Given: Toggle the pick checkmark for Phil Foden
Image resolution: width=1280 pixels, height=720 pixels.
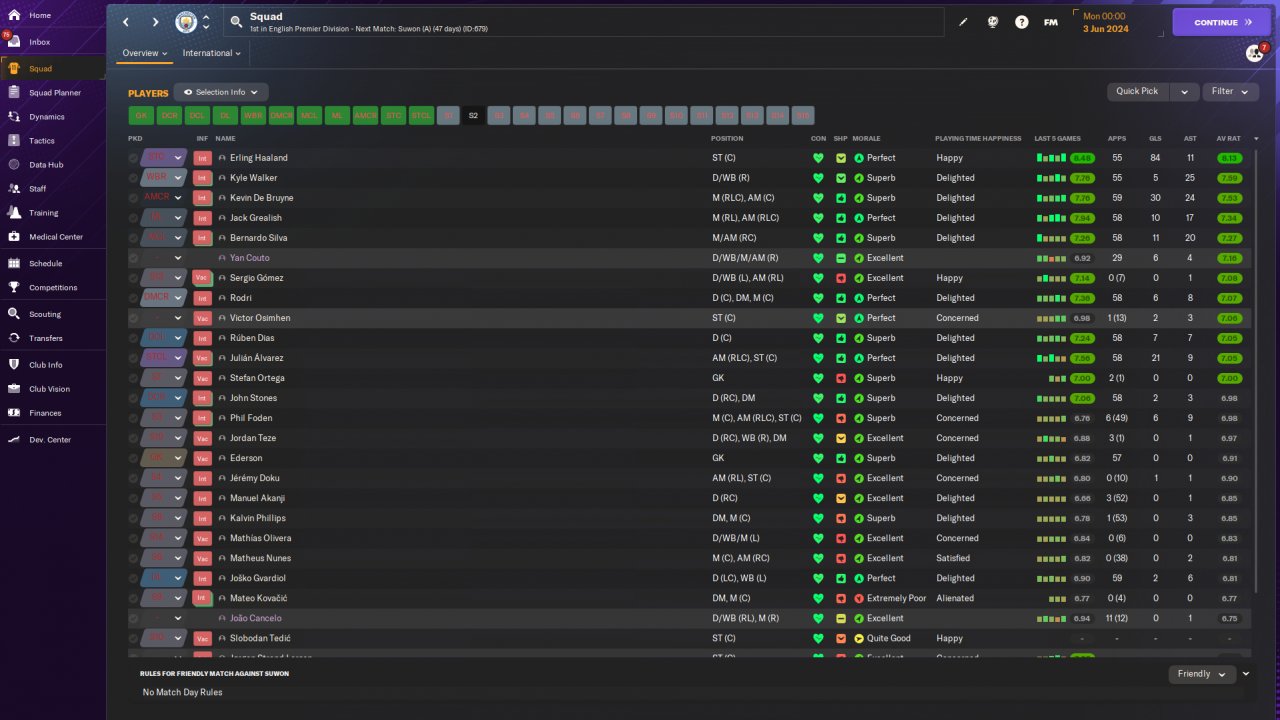Looking at the screenshot, I should (x=134, y=418).
